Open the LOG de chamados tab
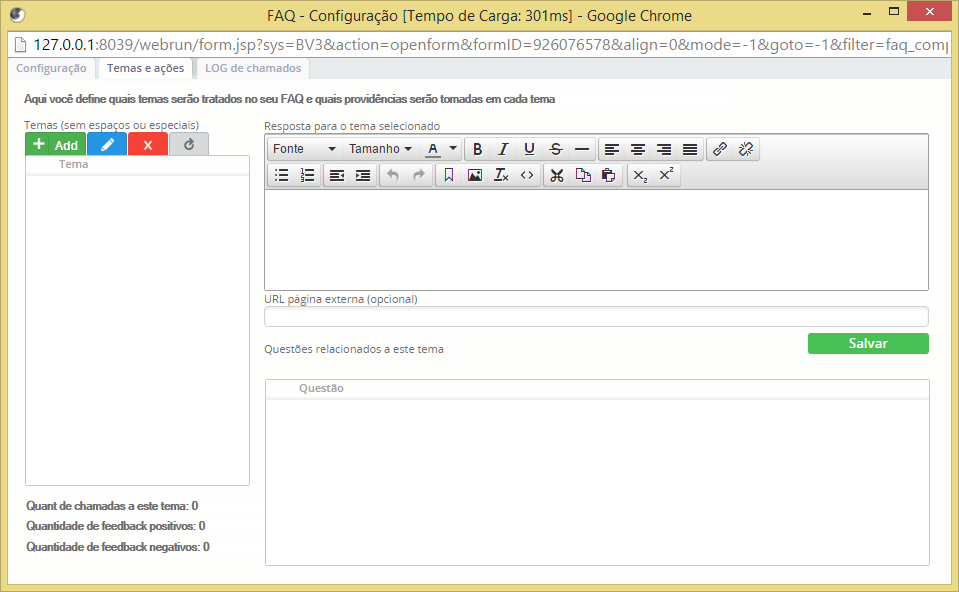The width and height of the screenshot is (959, 592). click(252, 68)
